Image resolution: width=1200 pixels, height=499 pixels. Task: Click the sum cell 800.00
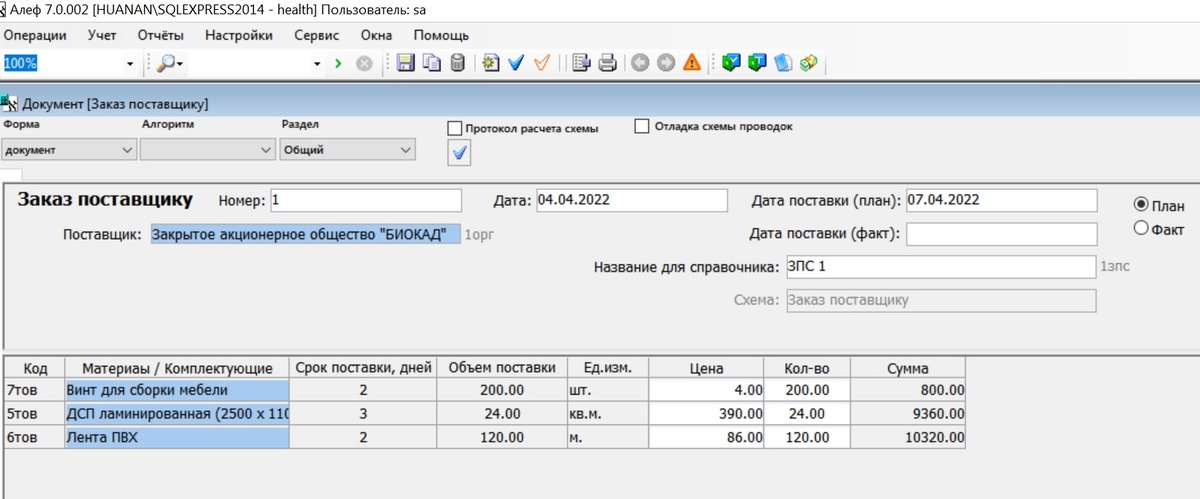pyautogui.click(x=907, y=390)
